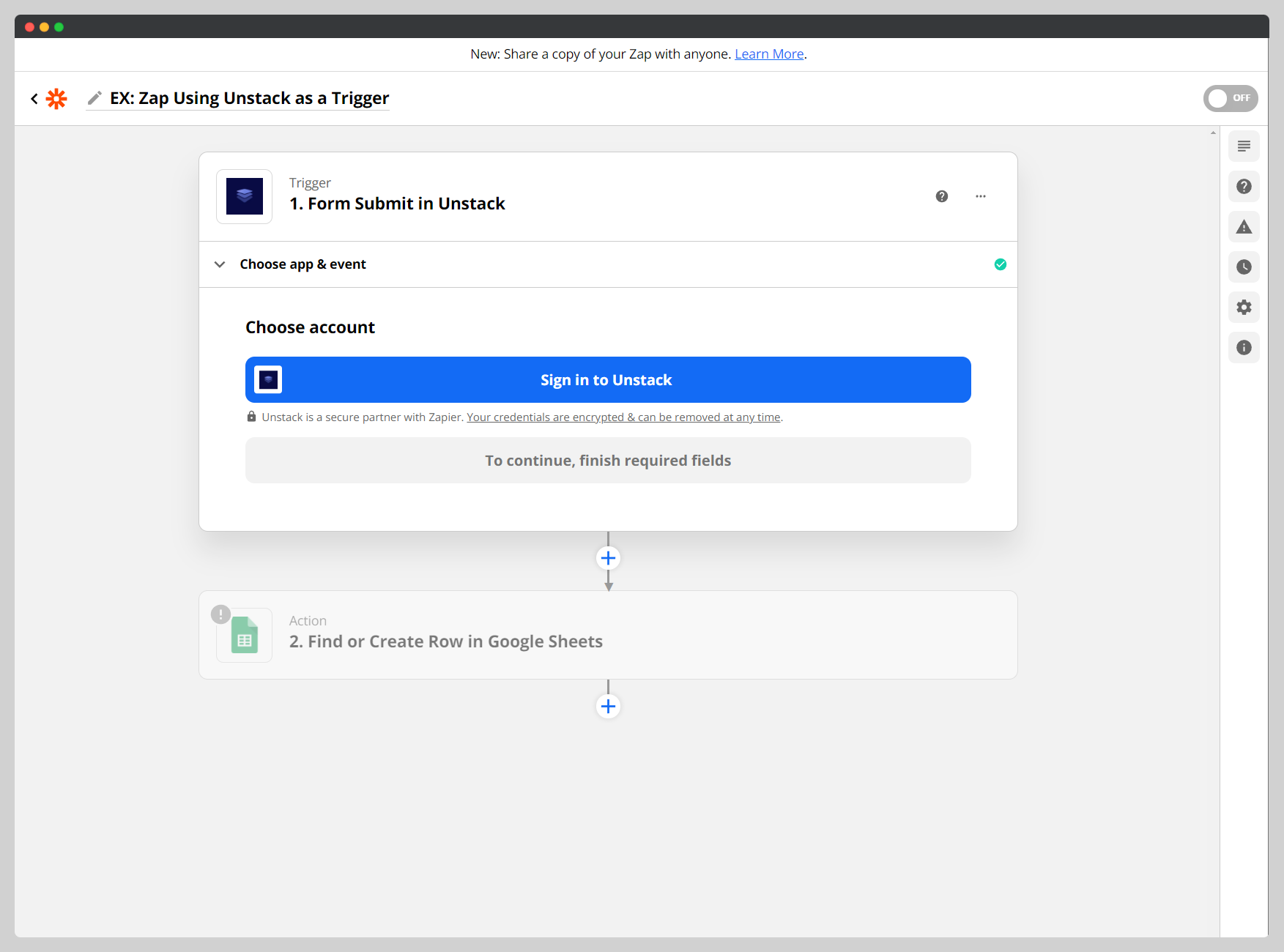Click the Google Sheets icon on the action step
The image size is (1284, 952).
click(244, 635)
